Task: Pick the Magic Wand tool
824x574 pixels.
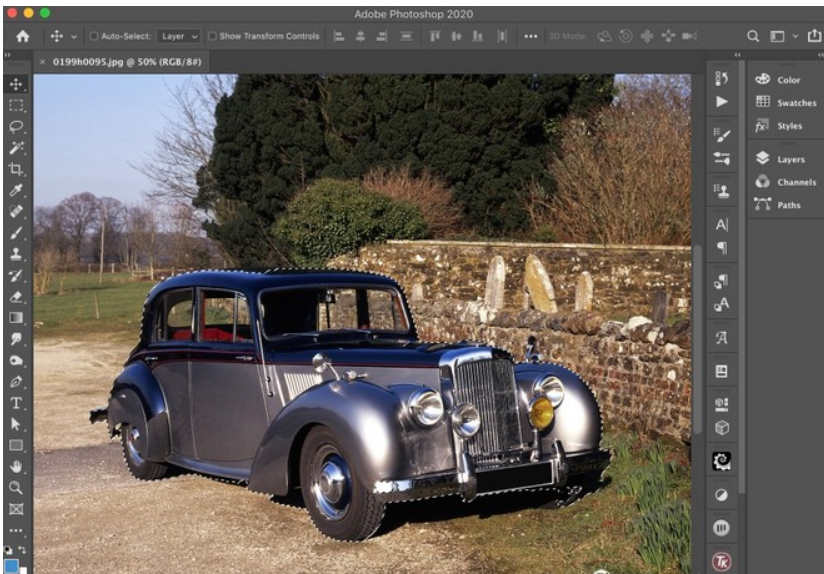Action: pyautogui.click(x=16, y=148)
